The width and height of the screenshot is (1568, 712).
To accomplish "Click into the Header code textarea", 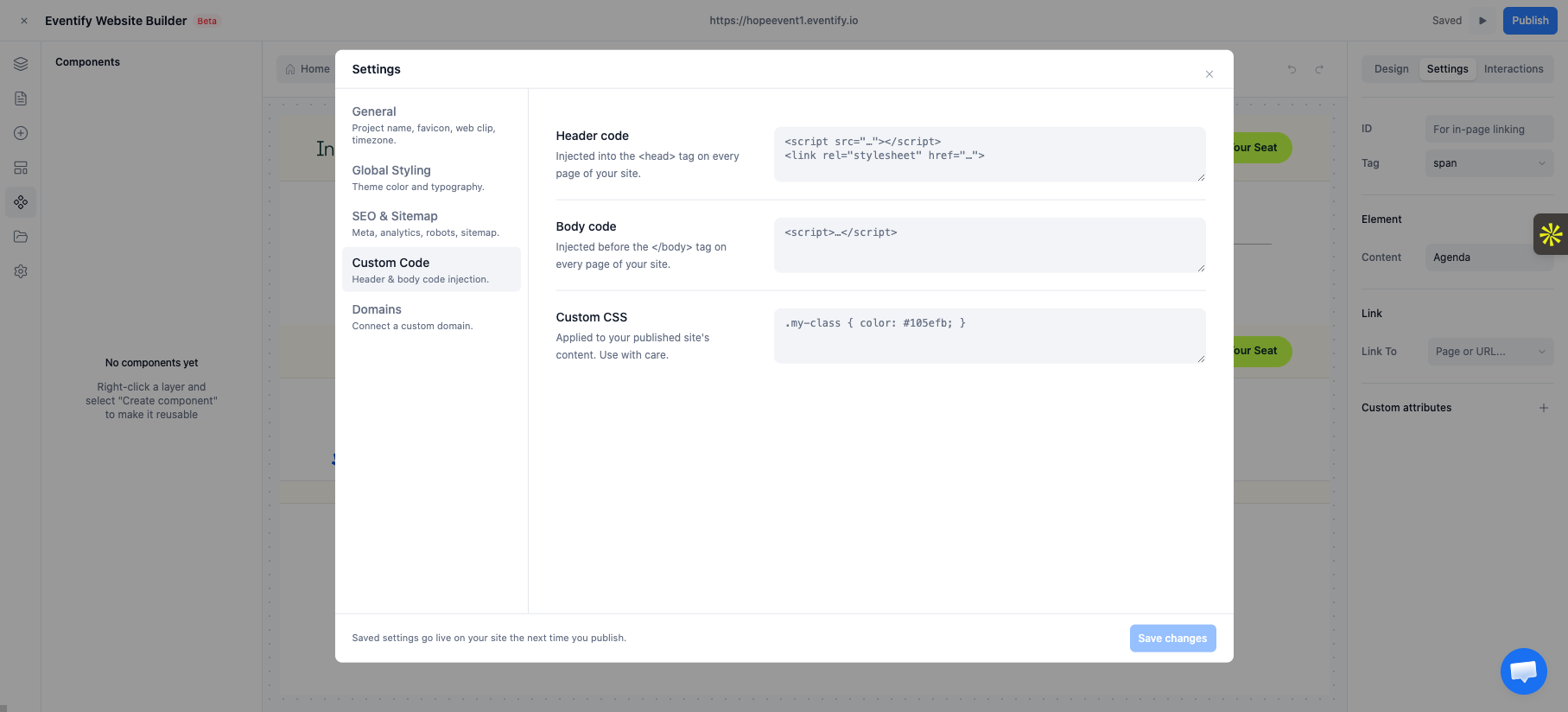I will click(989, 155).
